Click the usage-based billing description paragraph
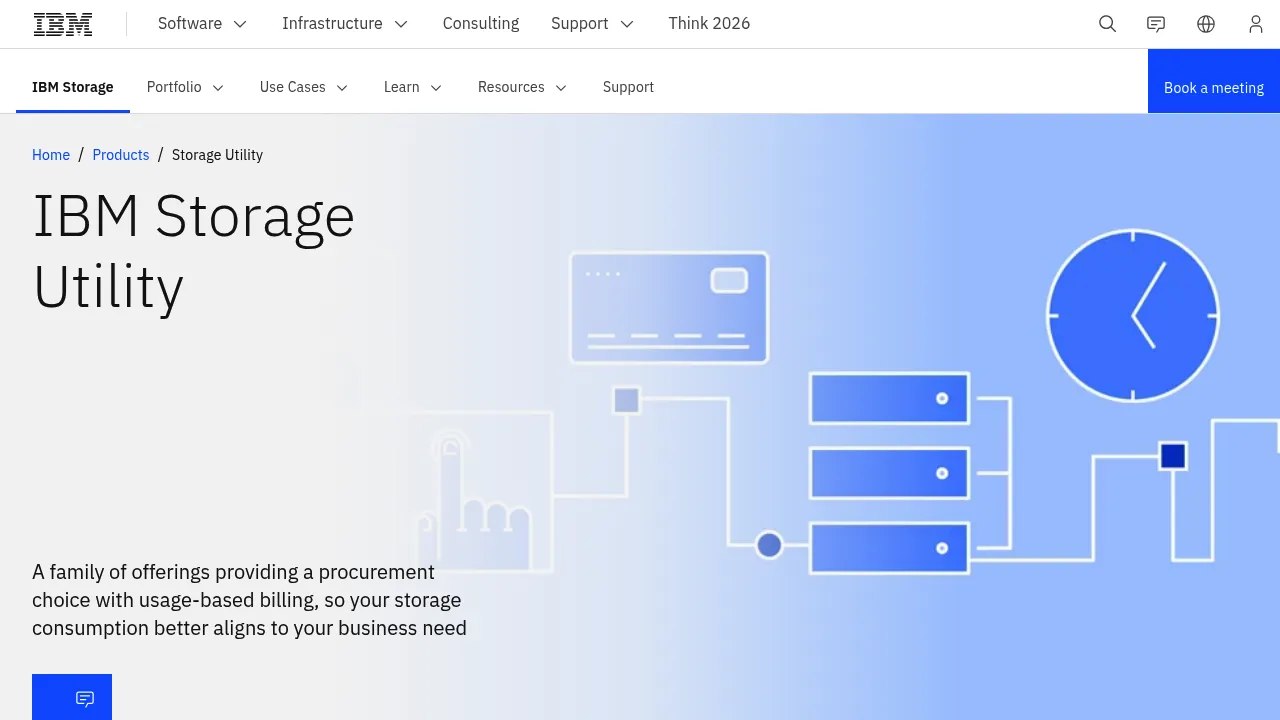Viewport: 1280px width, 720px height. point(250,600)
